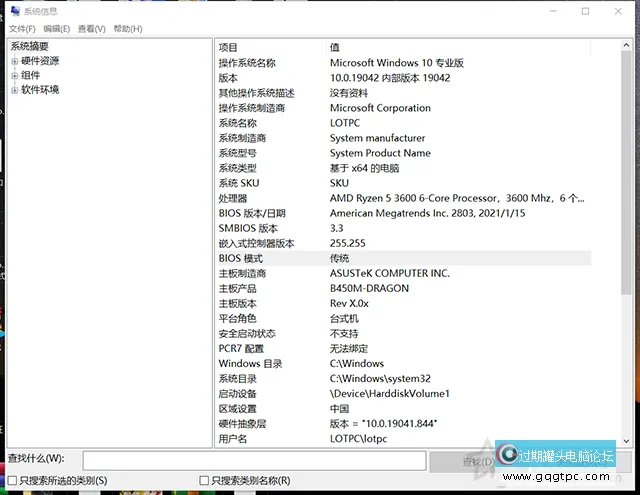Select the 系统目录 row label
The width and height of the screenshot is (640, 495).
tap(238, 379)
